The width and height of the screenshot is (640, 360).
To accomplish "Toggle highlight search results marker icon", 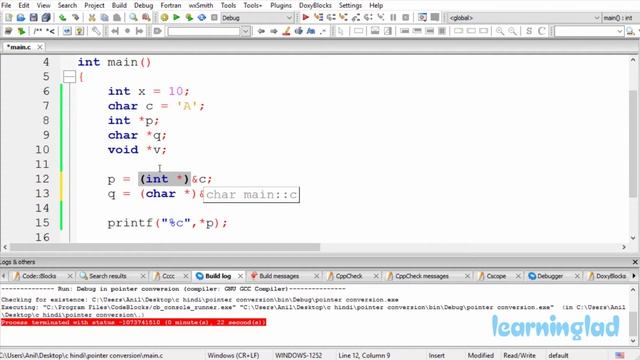I will (286, 31).
